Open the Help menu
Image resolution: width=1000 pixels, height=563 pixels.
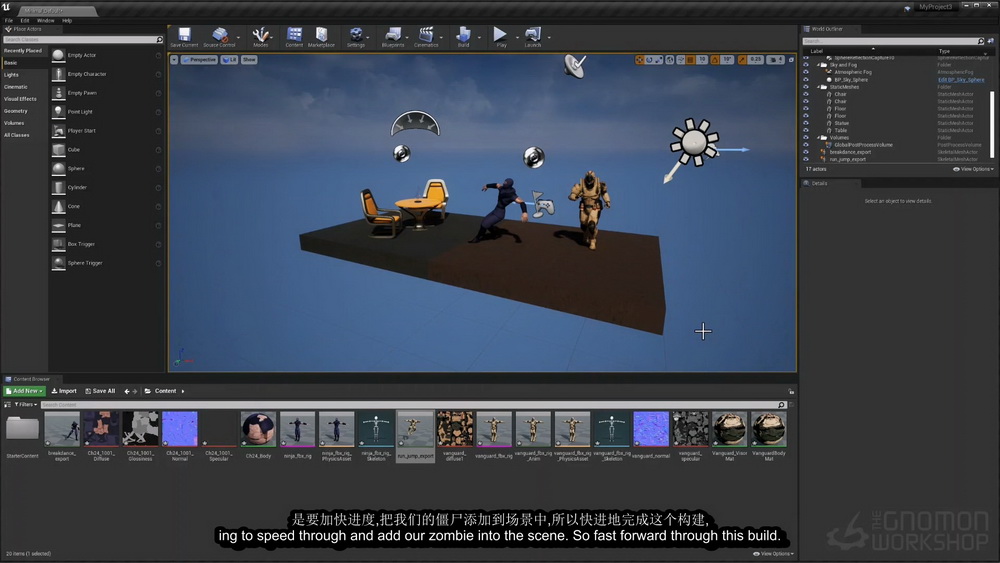(67, 20)
